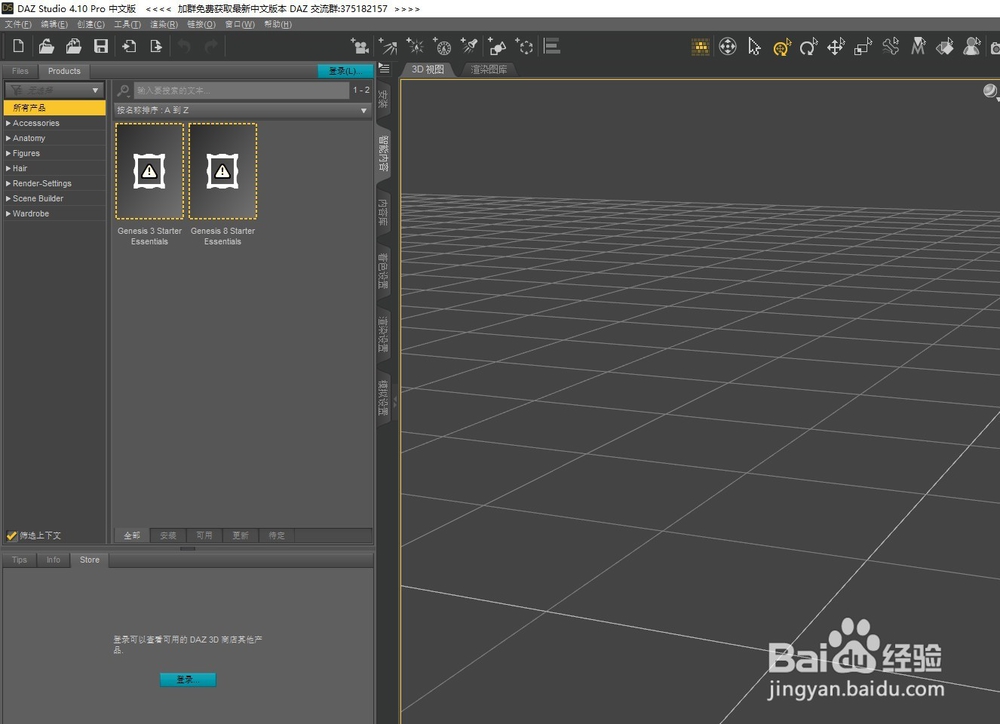Select the Scale tool
1000x724 pixels.
(x=863, y=47)
